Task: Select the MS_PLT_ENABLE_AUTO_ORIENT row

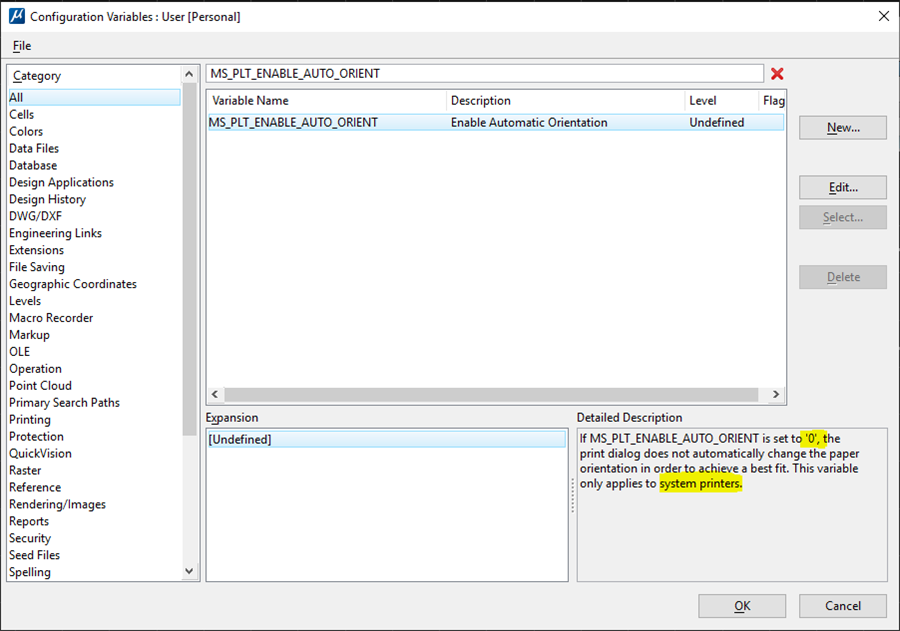Action: 496,122
